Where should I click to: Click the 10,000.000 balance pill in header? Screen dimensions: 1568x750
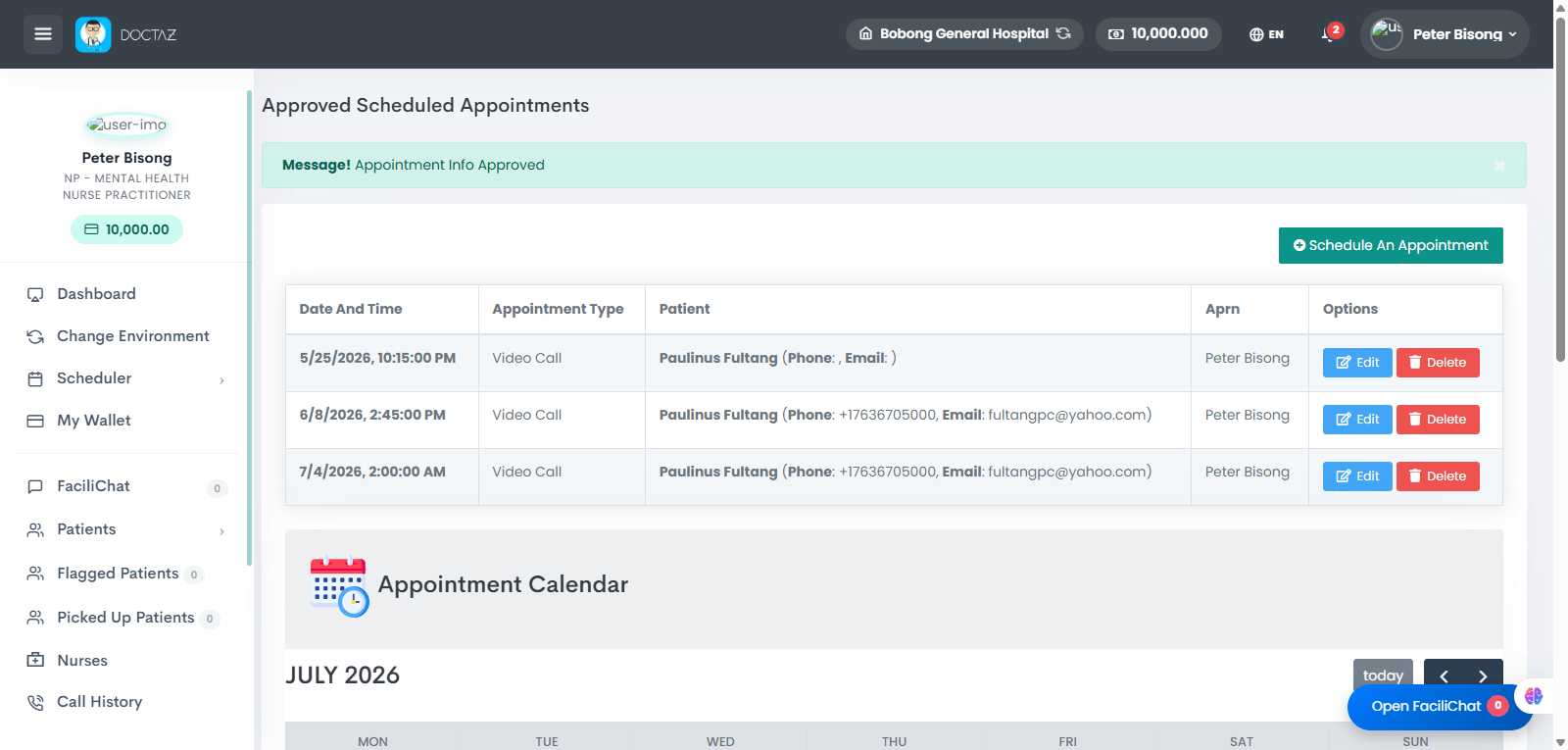(1158, 33)
